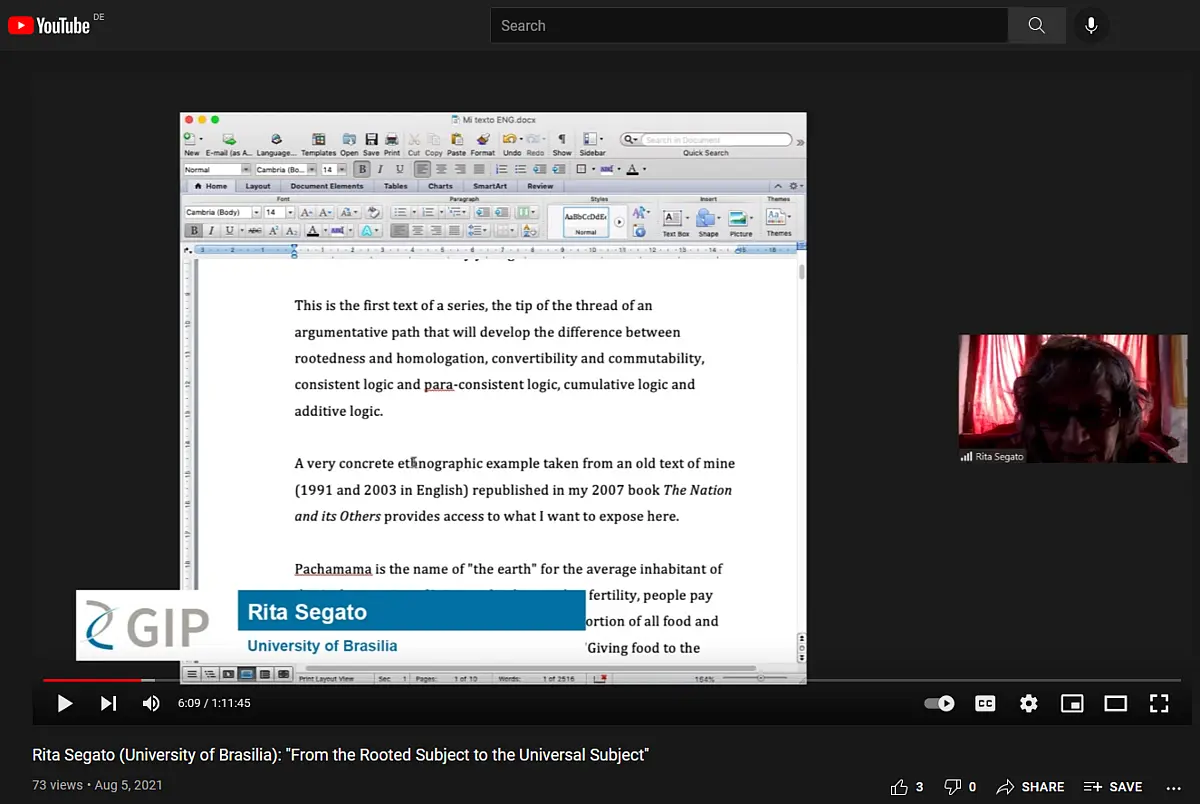Click the Word zoom slider in status bar

click(753, 677)
